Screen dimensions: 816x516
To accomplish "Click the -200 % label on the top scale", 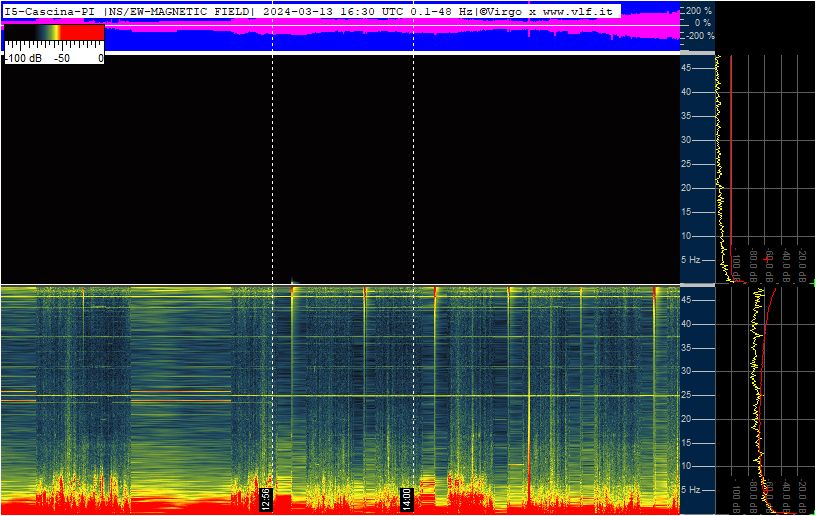I will [699, 36].
